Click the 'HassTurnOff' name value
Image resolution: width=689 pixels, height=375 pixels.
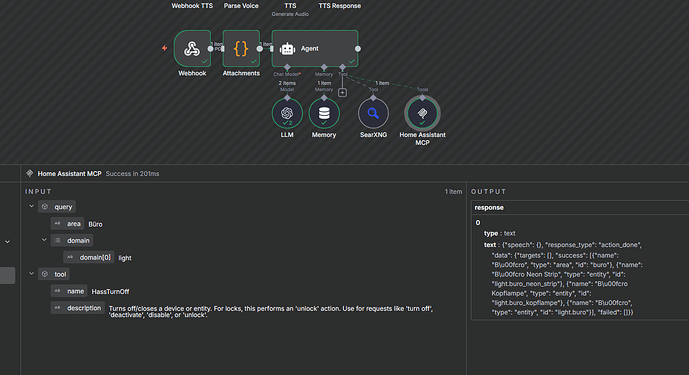click(110, 291)
